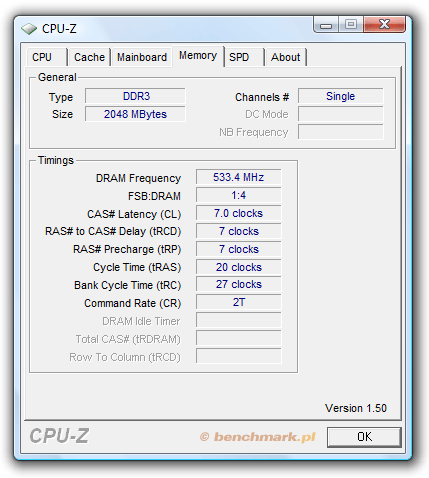Click the empty Row To Column field
This screenshot has width=429, height=478.
click(239, 356)
